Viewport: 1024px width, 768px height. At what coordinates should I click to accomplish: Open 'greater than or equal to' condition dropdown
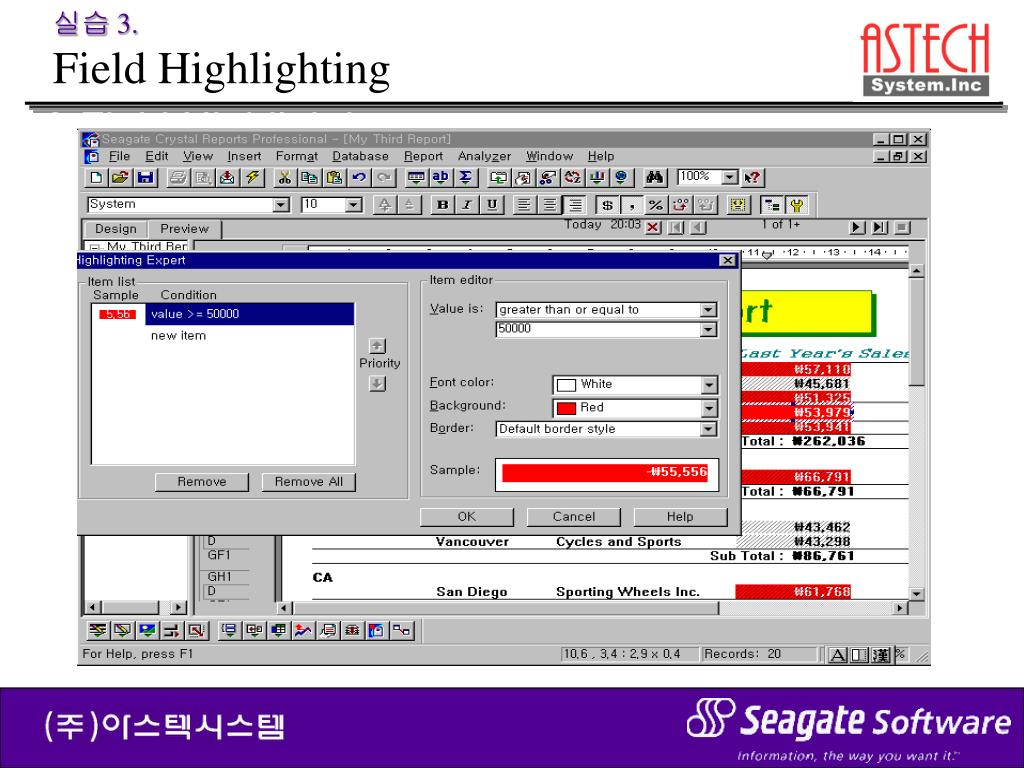[x=708, y=310]
